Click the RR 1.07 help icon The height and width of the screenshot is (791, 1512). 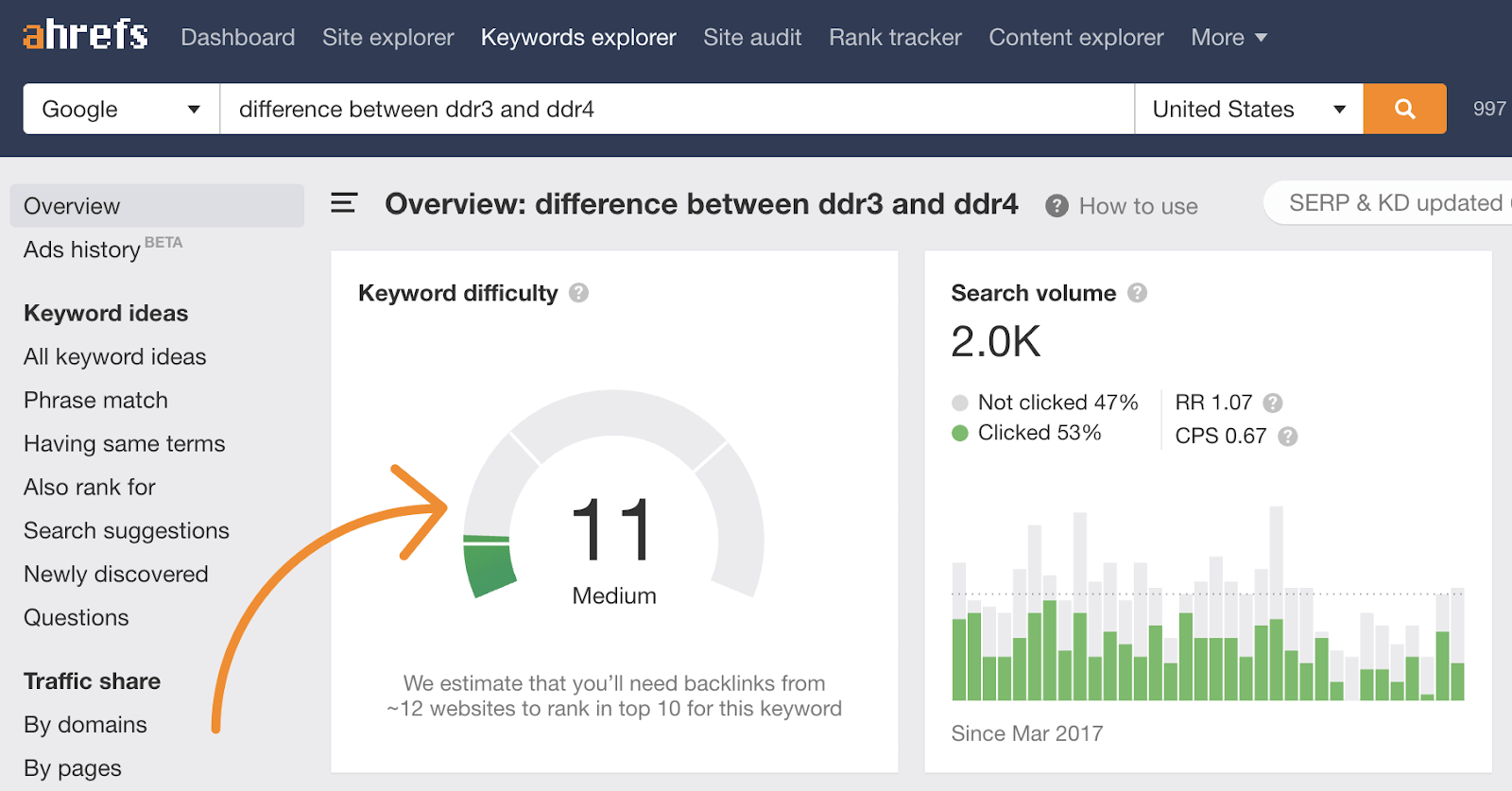click(x=1273, y=403)
